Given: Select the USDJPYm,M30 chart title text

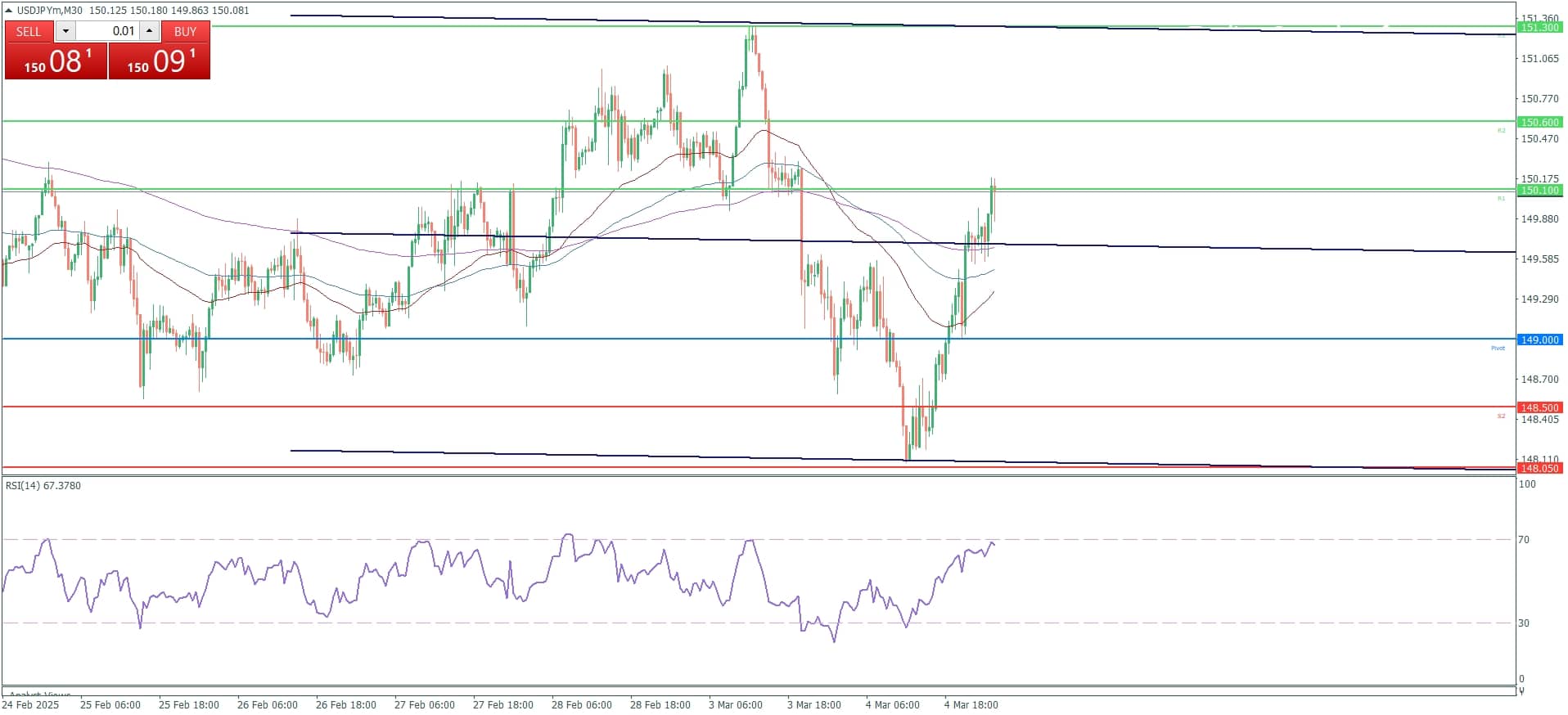Looking at the screenshot, I should (50, 11).
